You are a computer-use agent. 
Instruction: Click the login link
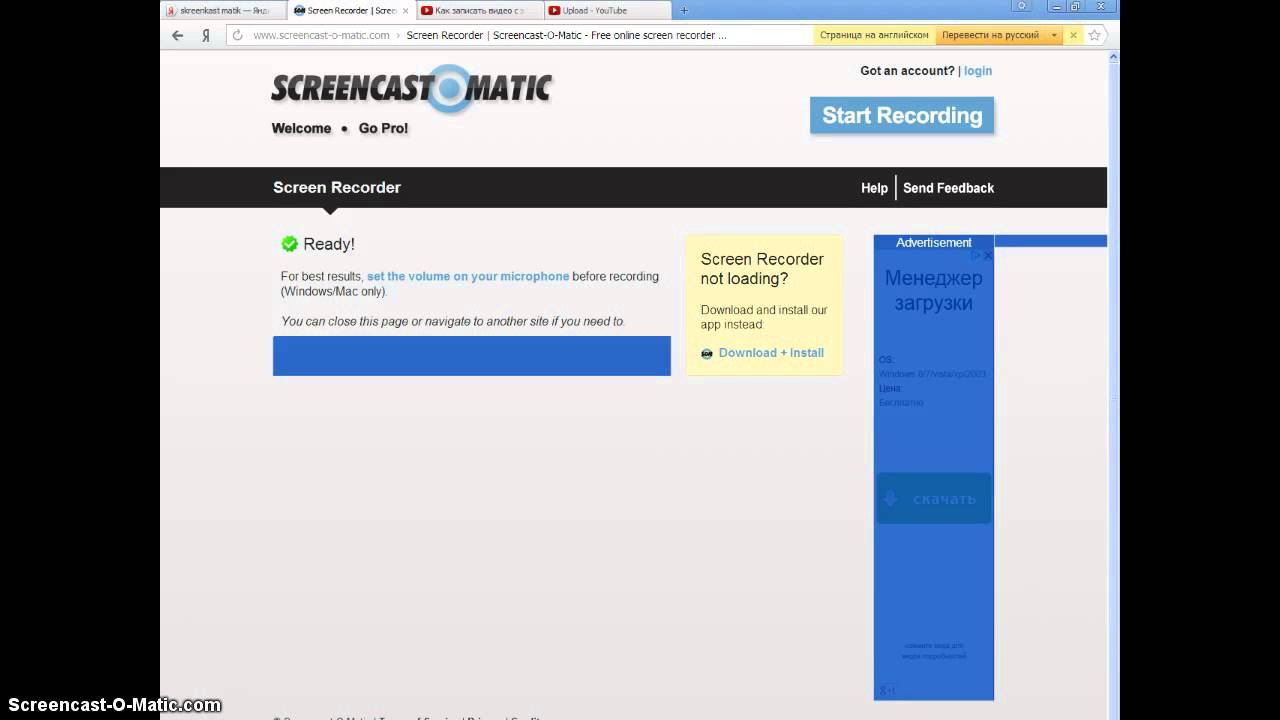(x=978, y=71)
